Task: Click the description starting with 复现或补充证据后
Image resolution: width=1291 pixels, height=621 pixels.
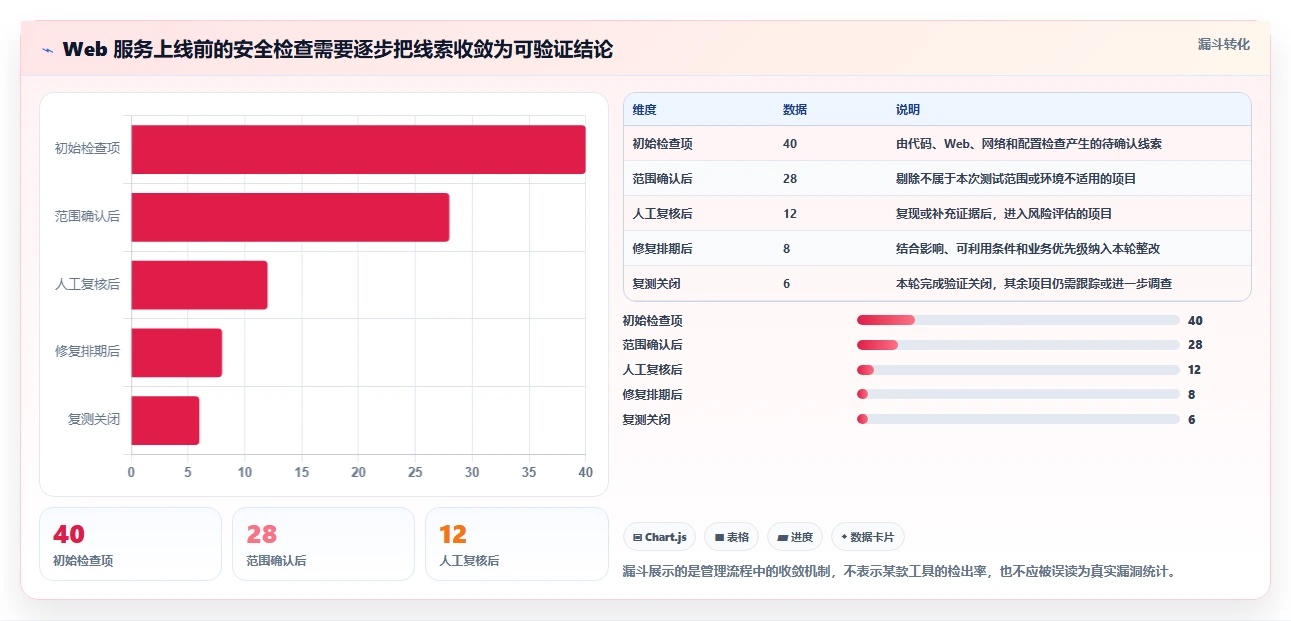Action: coord(1004,214)
